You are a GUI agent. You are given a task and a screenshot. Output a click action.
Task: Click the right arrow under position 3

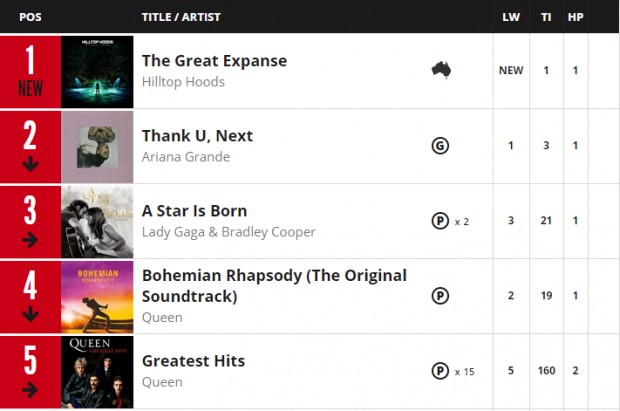[30, 240]
